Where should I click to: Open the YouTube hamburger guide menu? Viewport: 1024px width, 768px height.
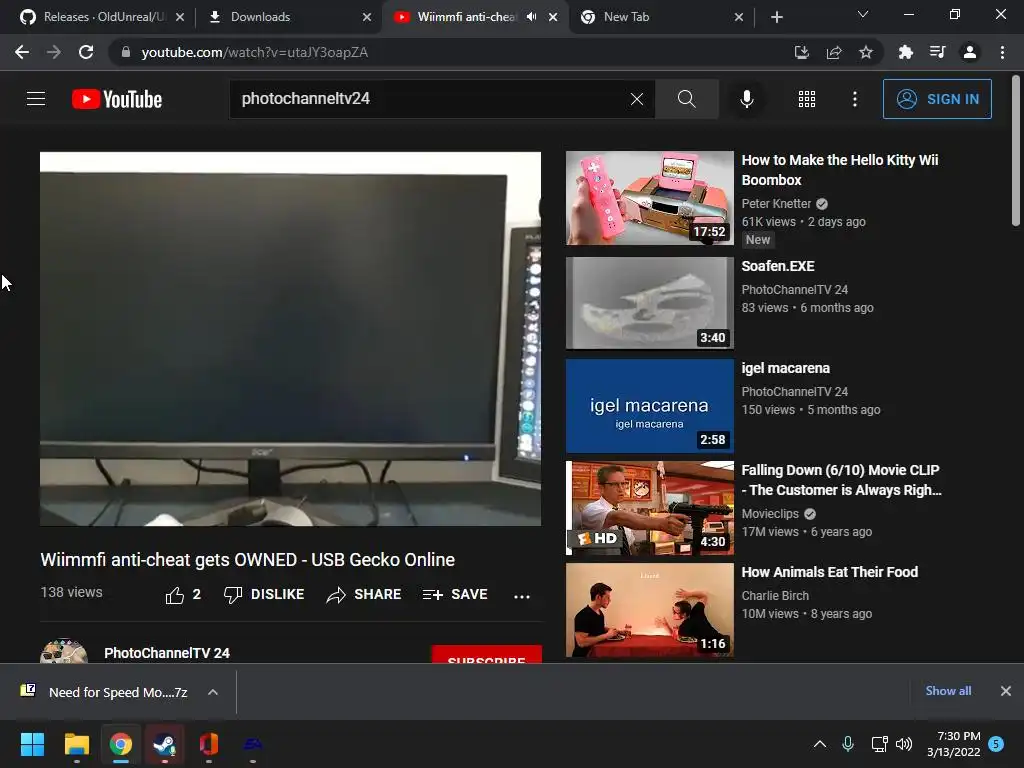click(x=36, y=99)
